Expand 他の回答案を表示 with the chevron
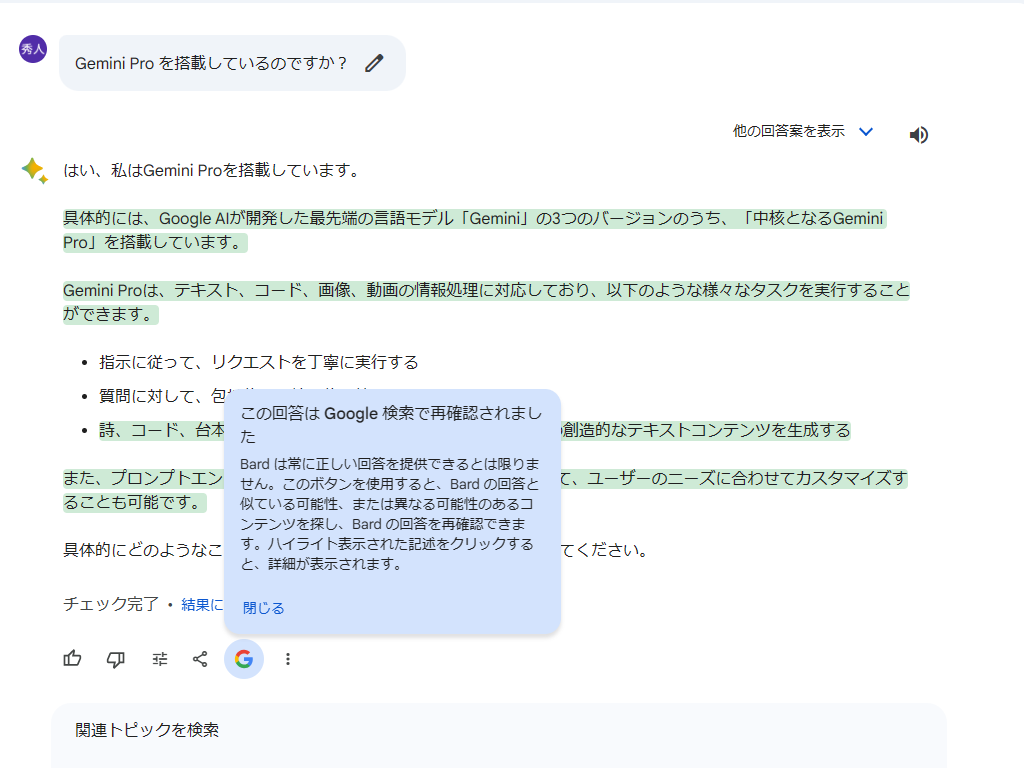 click(x=866, y=131)
